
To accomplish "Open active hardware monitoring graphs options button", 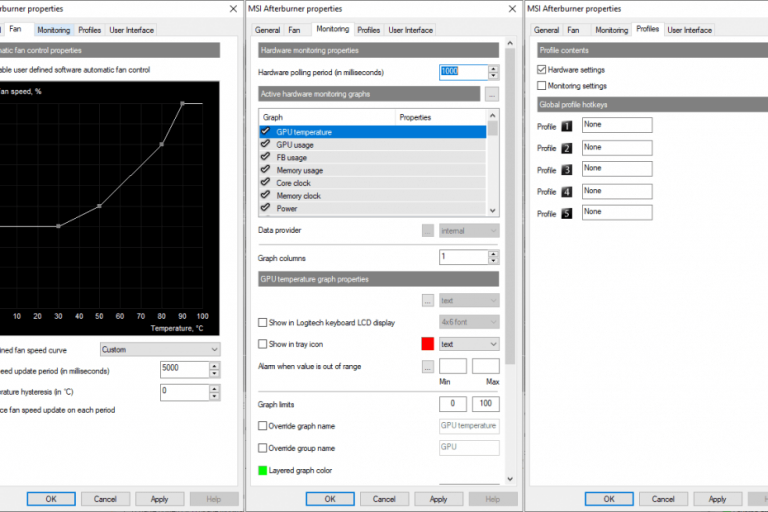I will [x=492, y=94].
